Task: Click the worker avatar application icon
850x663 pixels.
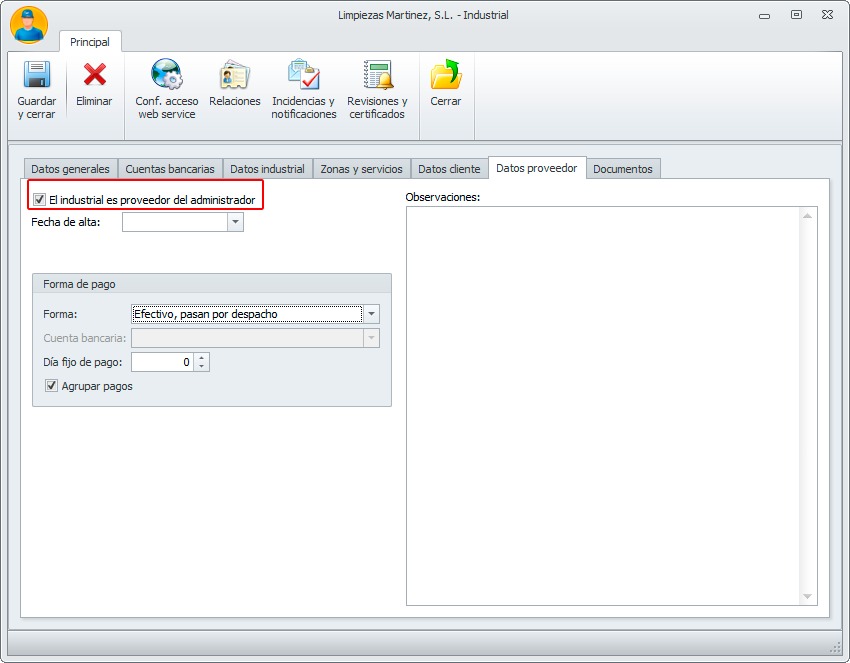Action: [29, 25]
